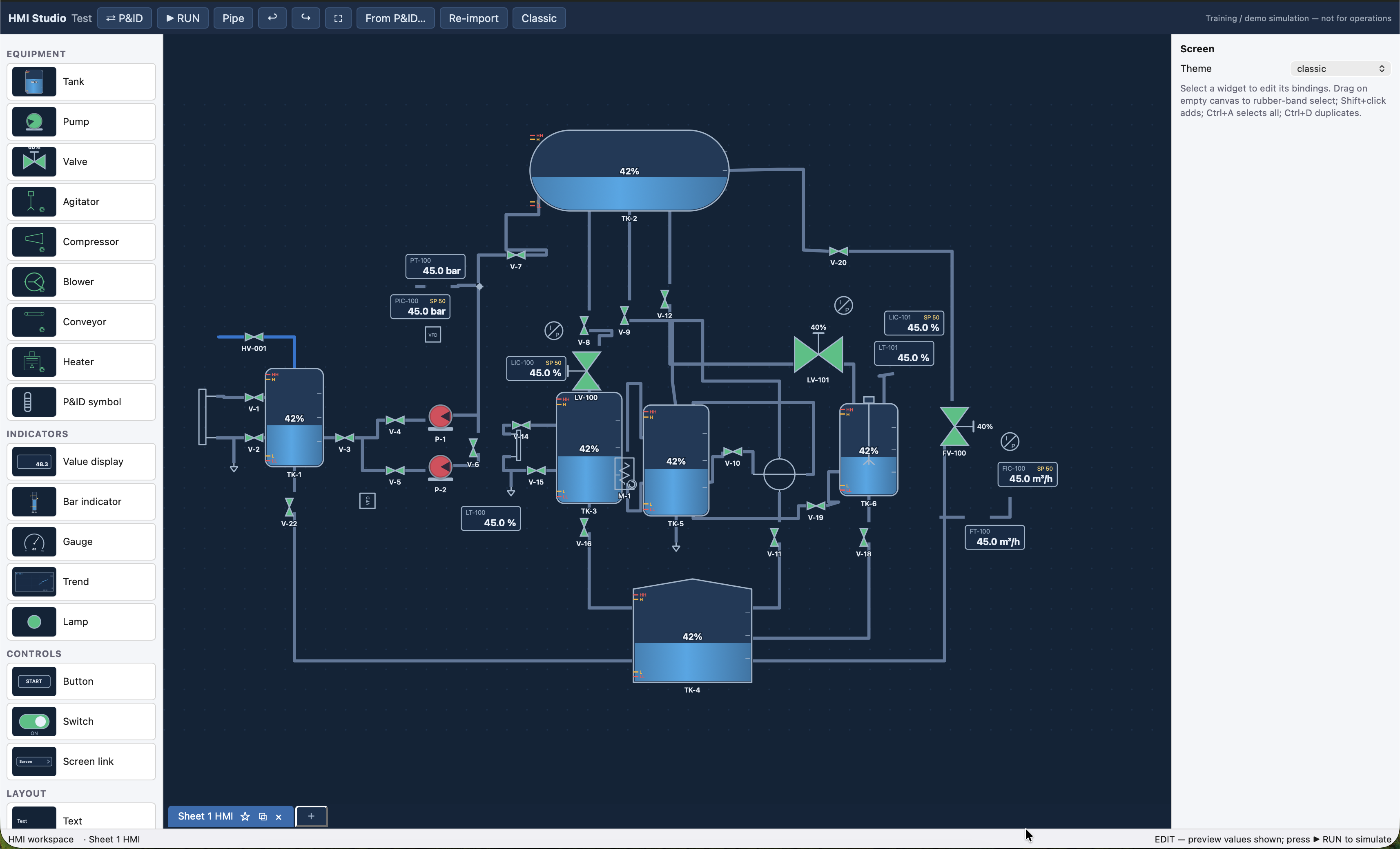The image size is (1400, 849).
Task: Click the LT-101 value display
Action: tap(904, 353)
